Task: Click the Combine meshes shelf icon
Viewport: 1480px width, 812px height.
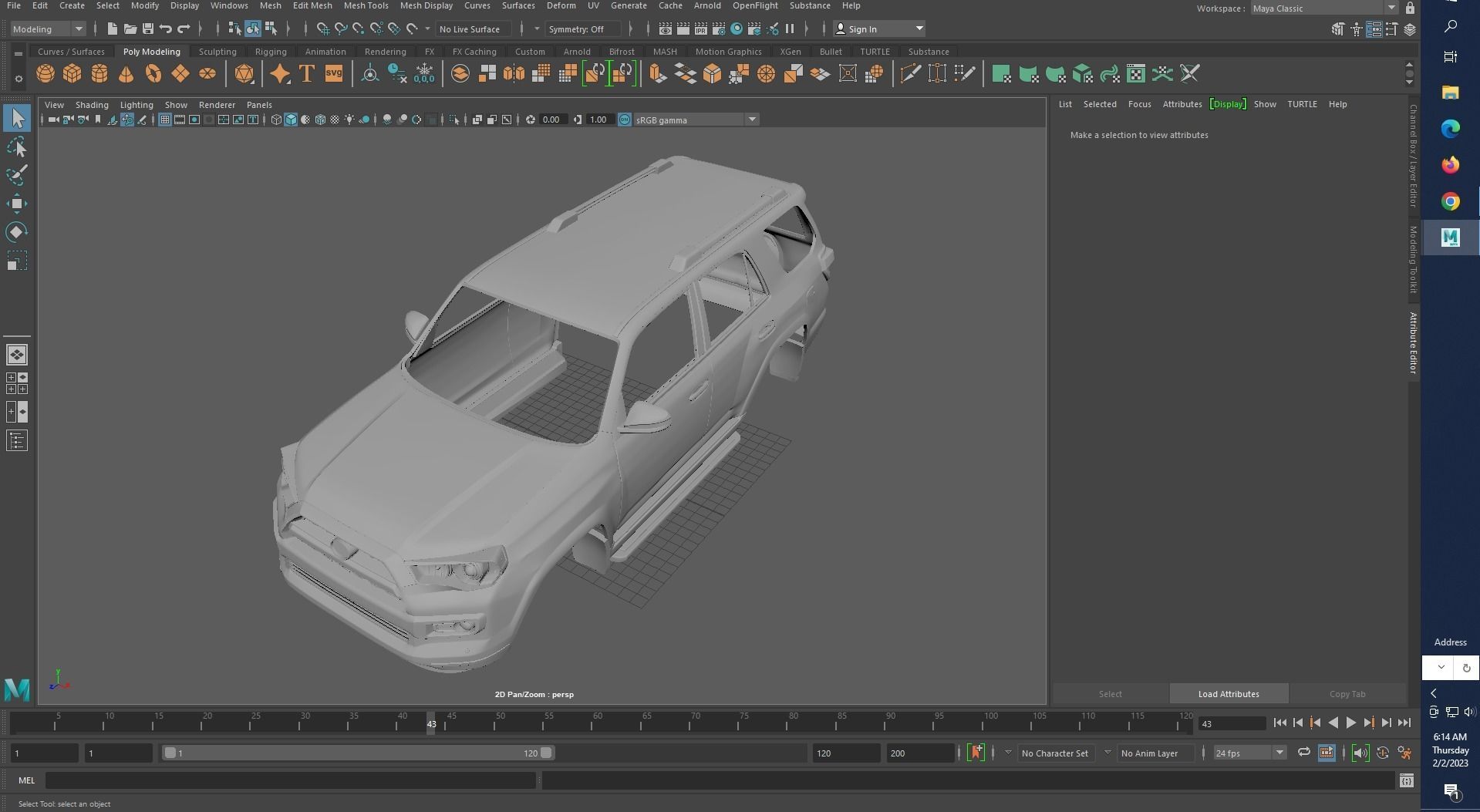Action: point(487,74)
